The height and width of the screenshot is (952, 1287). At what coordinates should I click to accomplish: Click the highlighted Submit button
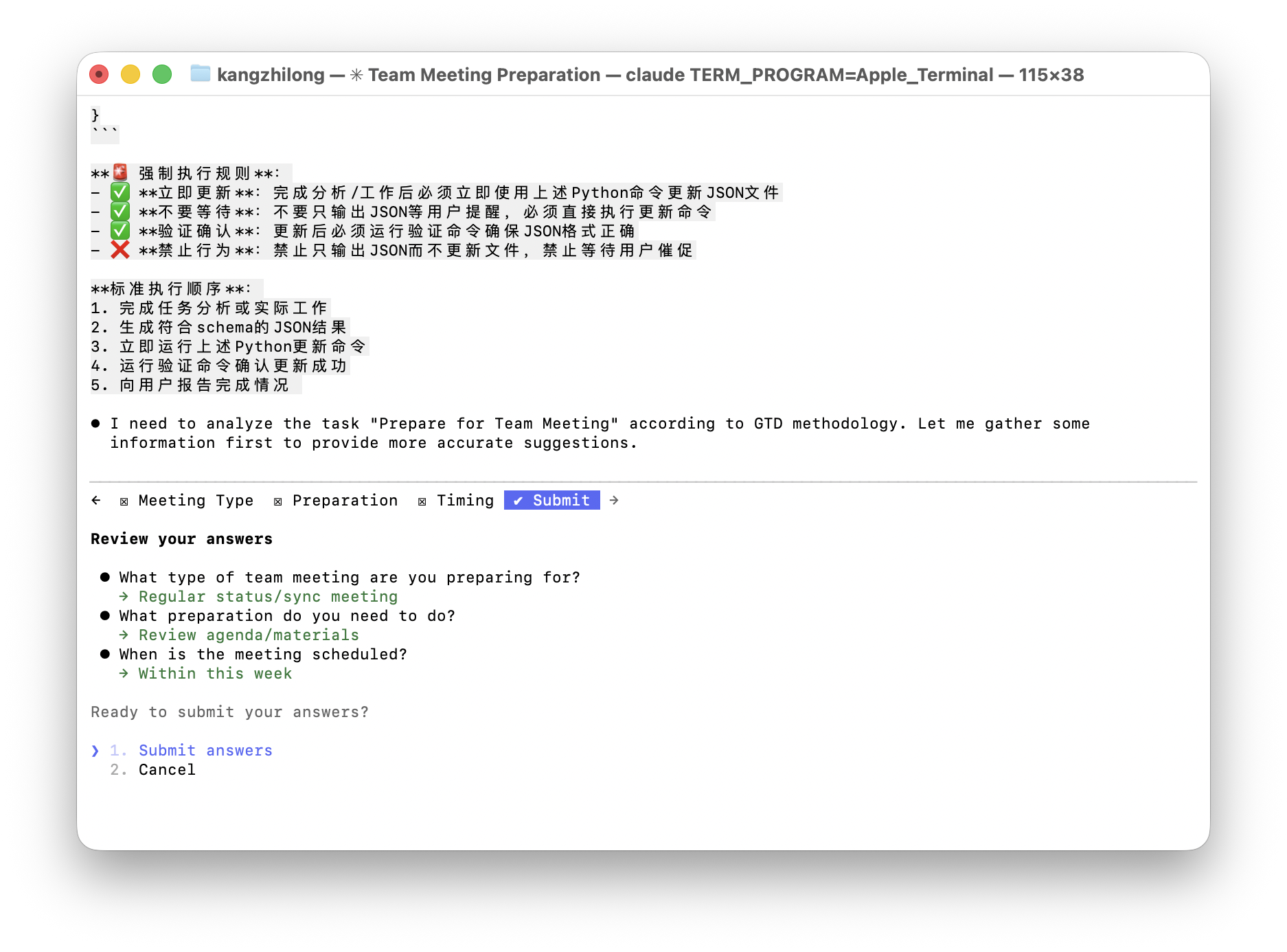tap(551, 500)
